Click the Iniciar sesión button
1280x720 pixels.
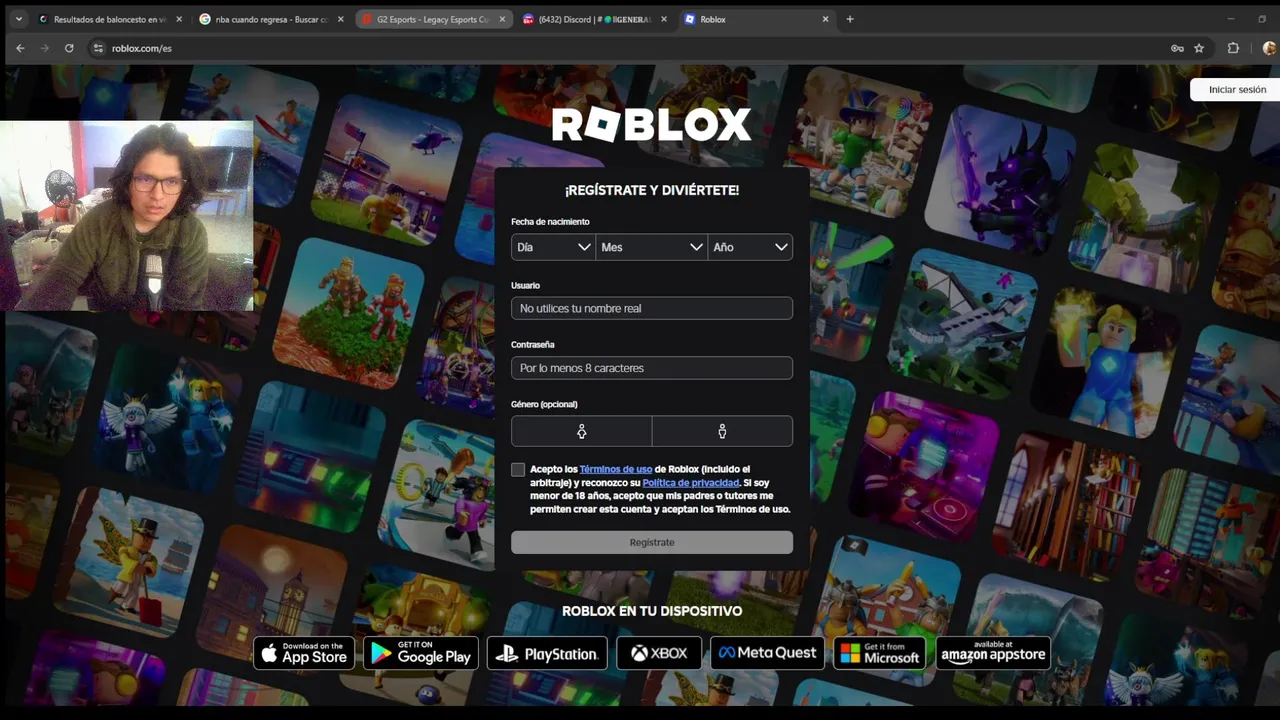coord(1237,89)
